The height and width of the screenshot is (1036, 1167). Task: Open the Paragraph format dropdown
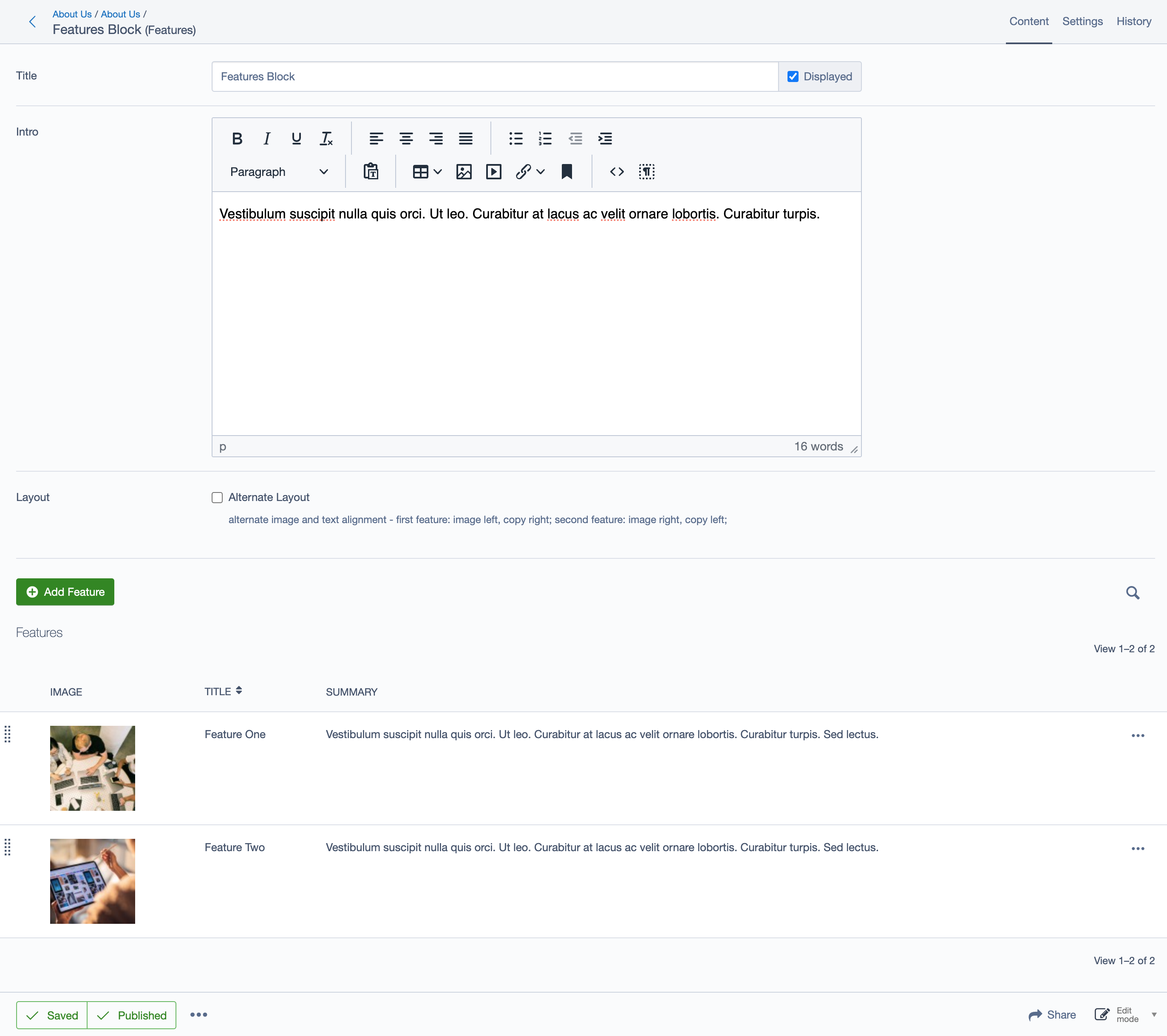pos(279,172)
